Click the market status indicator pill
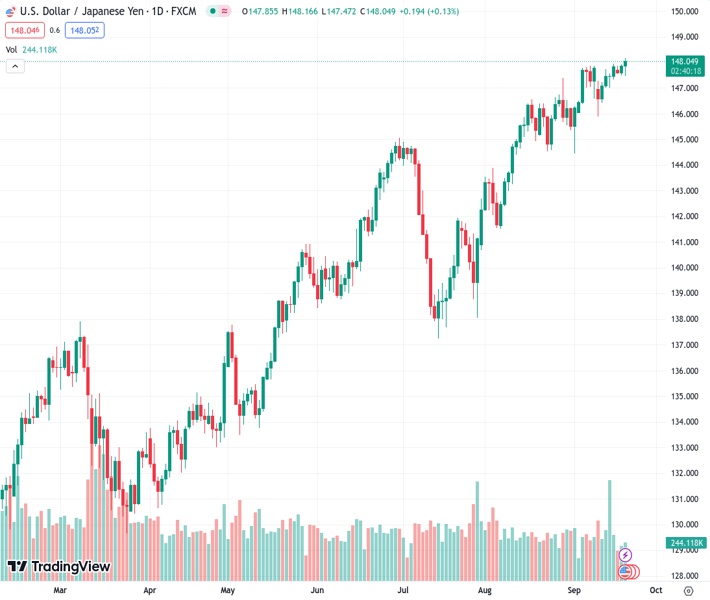Screen dimensions: 710x600 coord(218,11)
